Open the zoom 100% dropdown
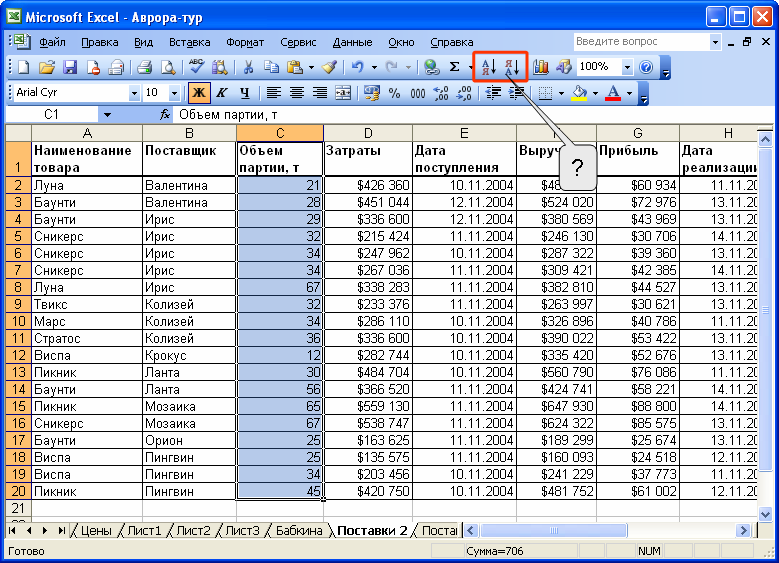 (627, 67)
